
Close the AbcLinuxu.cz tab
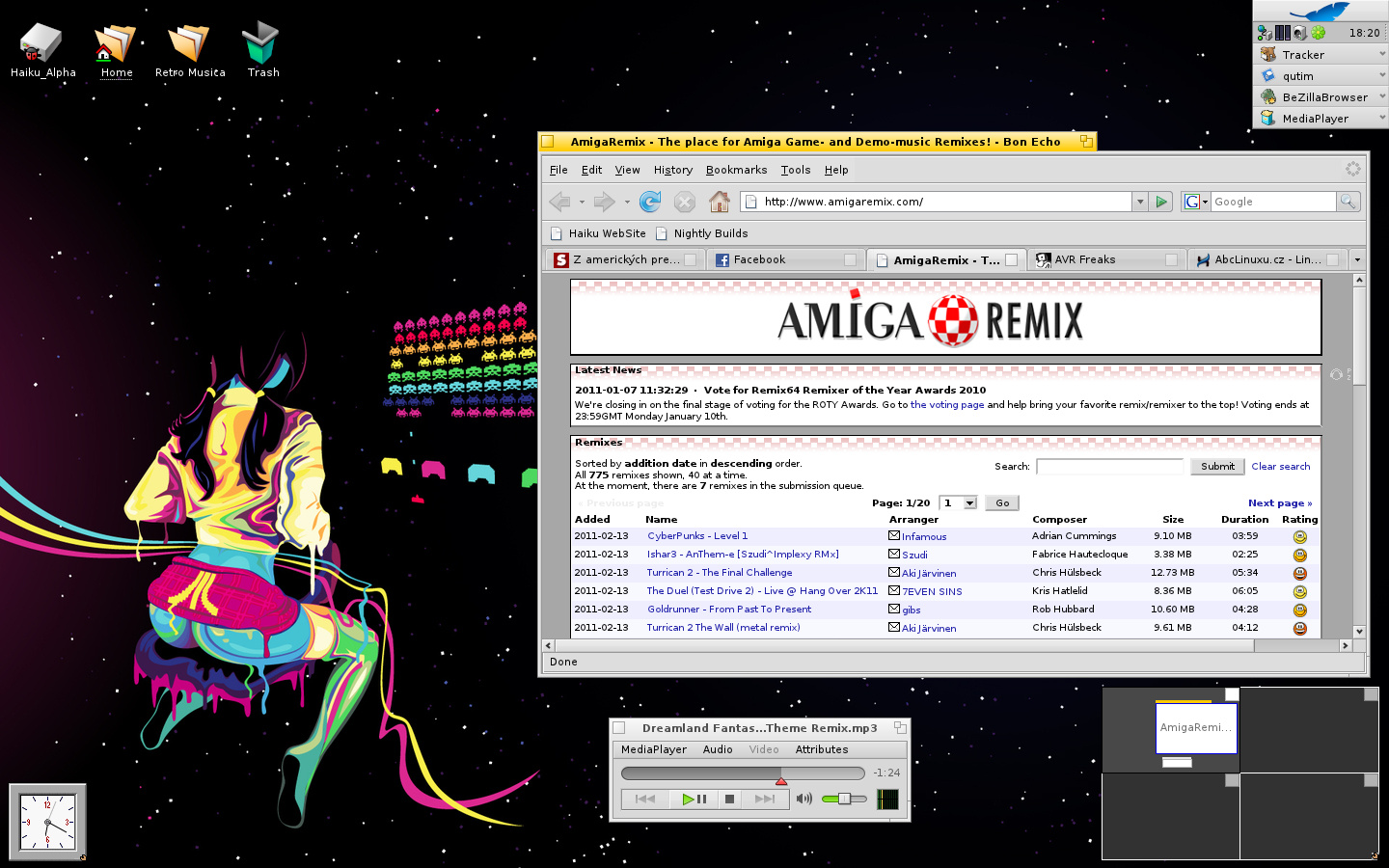tap(1332, 259)
